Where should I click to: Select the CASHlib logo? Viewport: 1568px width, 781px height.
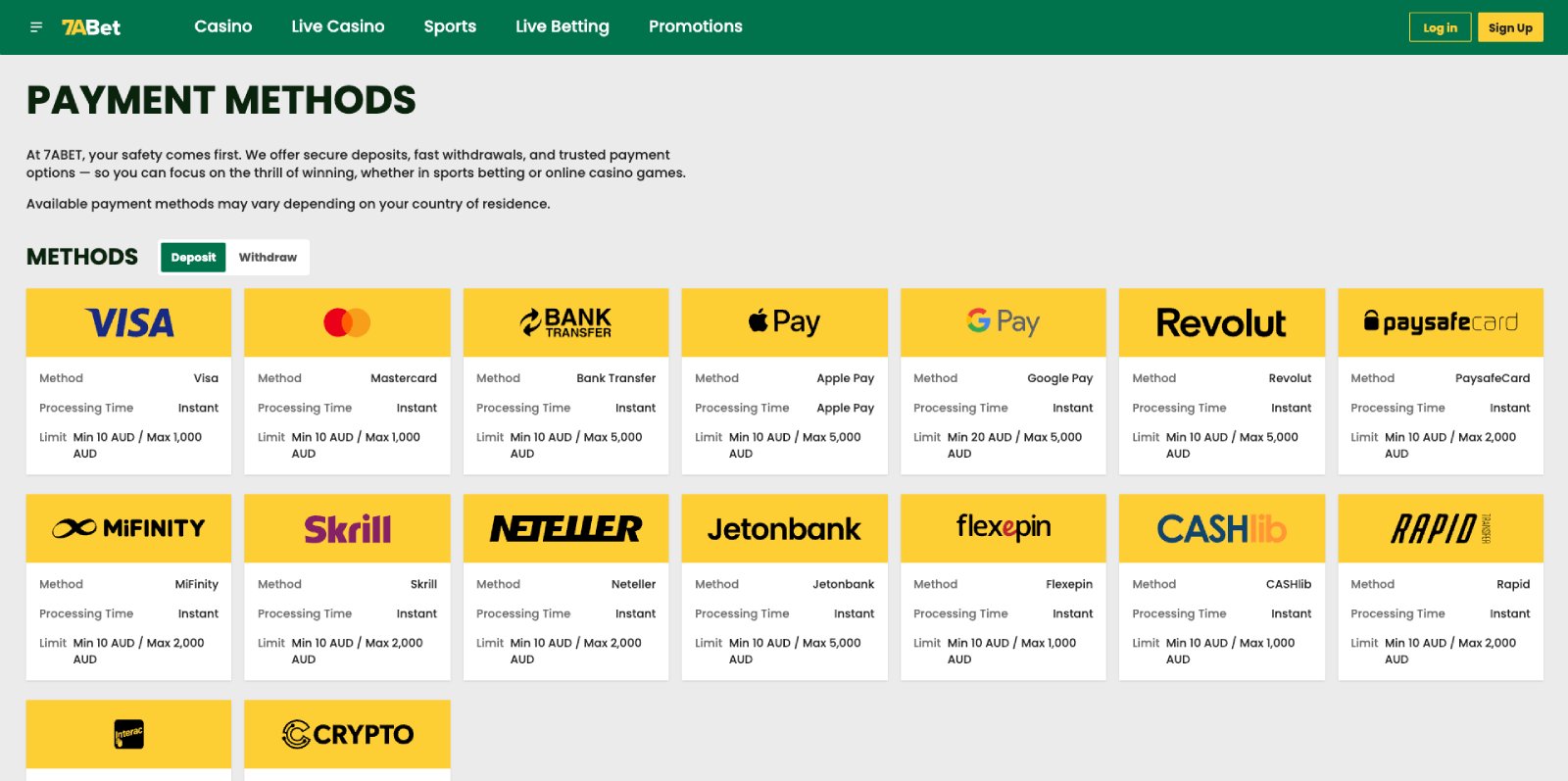click(1221, 528)
